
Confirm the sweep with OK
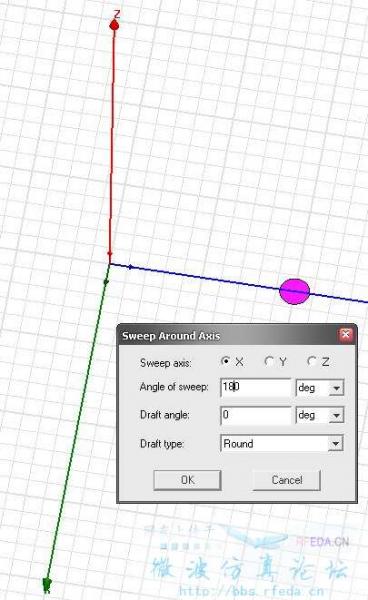coord(187,480)
